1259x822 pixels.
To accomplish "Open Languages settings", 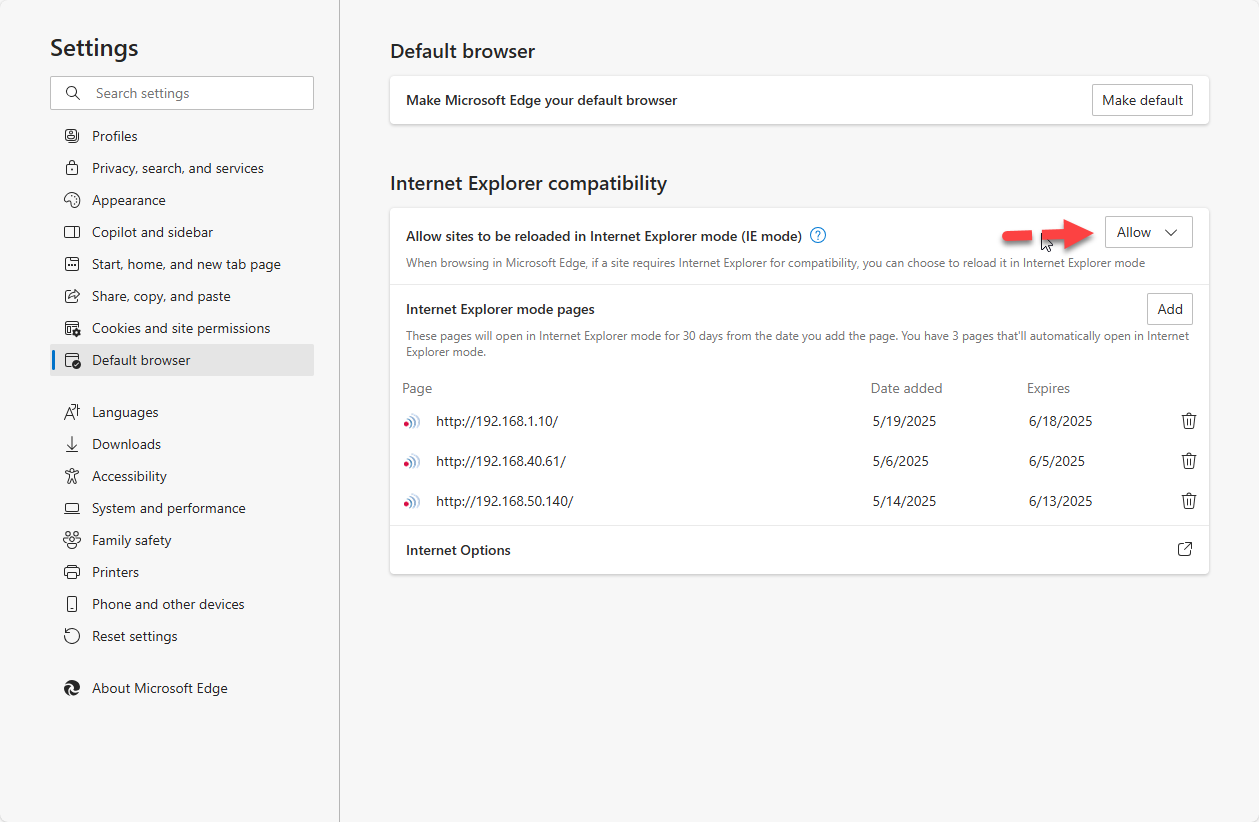I will 182,412.
